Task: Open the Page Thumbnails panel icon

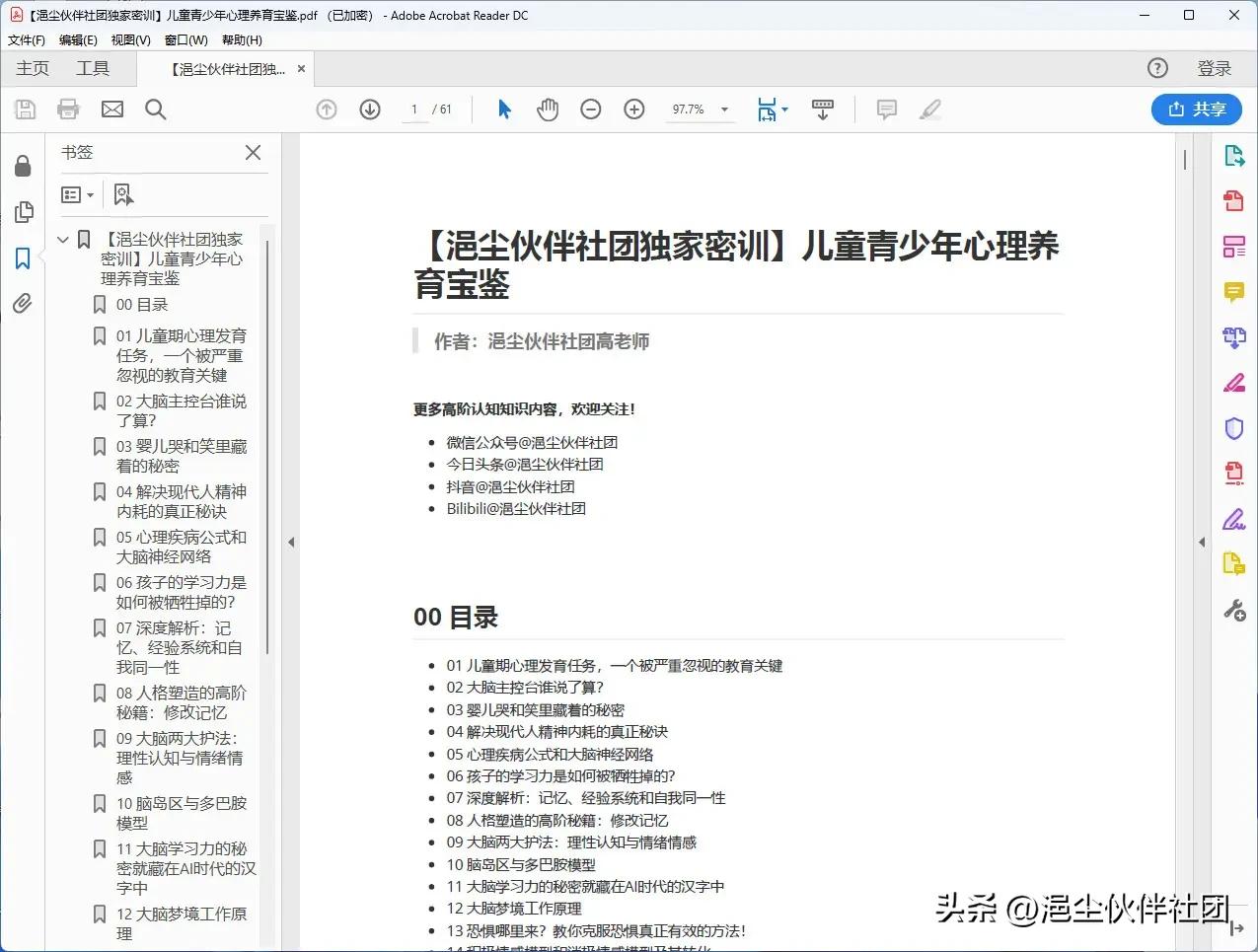Action: (x=23, y=212)
